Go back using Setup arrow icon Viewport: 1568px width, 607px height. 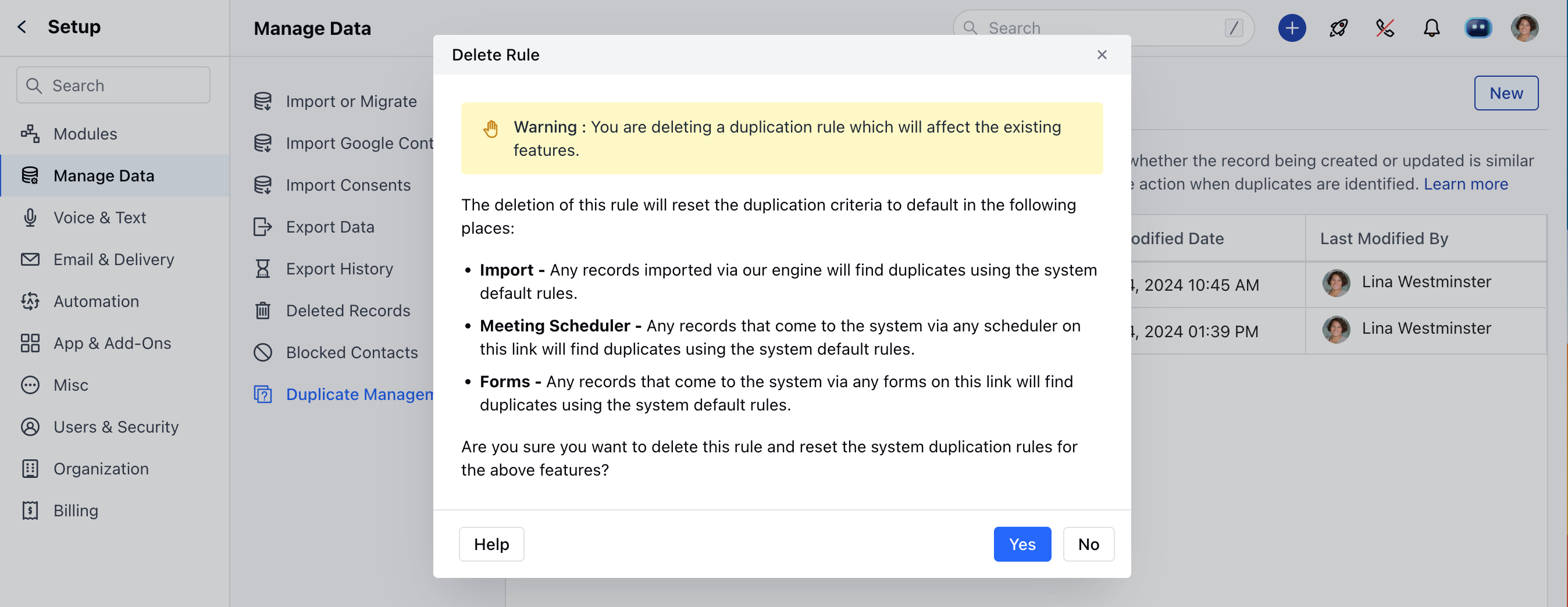[22, 27]
